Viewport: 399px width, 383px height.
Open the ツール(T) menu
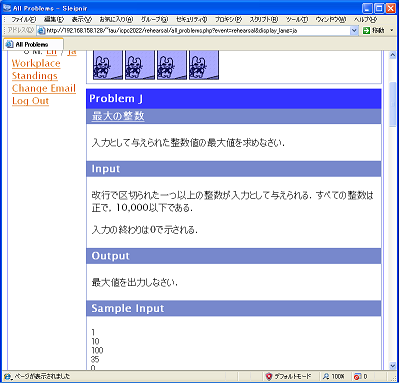click(x=297, y=20)
